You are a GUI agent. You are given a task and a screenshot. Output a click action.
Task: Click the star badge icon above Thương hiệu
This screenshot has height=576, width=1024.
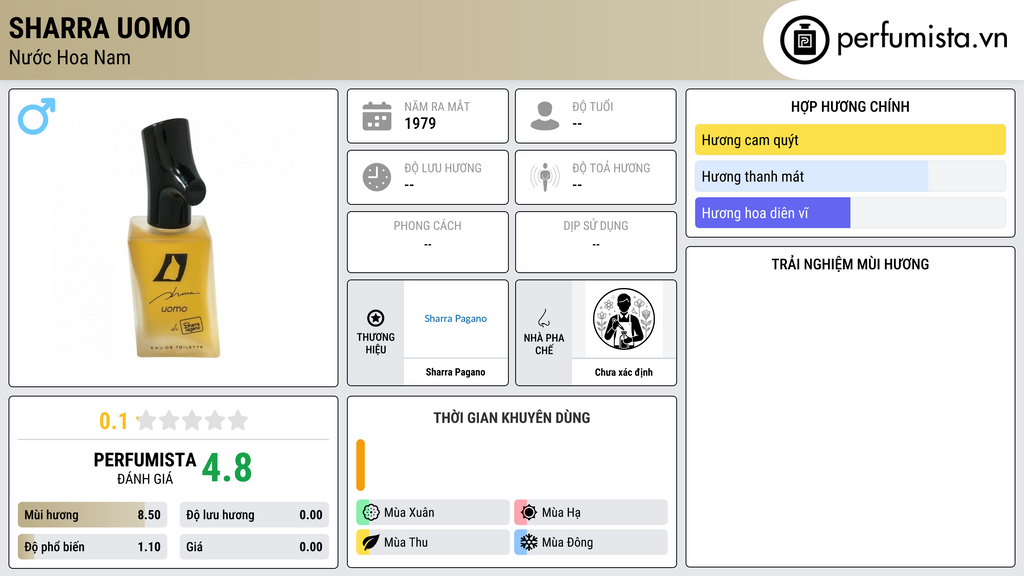point(376,318)
